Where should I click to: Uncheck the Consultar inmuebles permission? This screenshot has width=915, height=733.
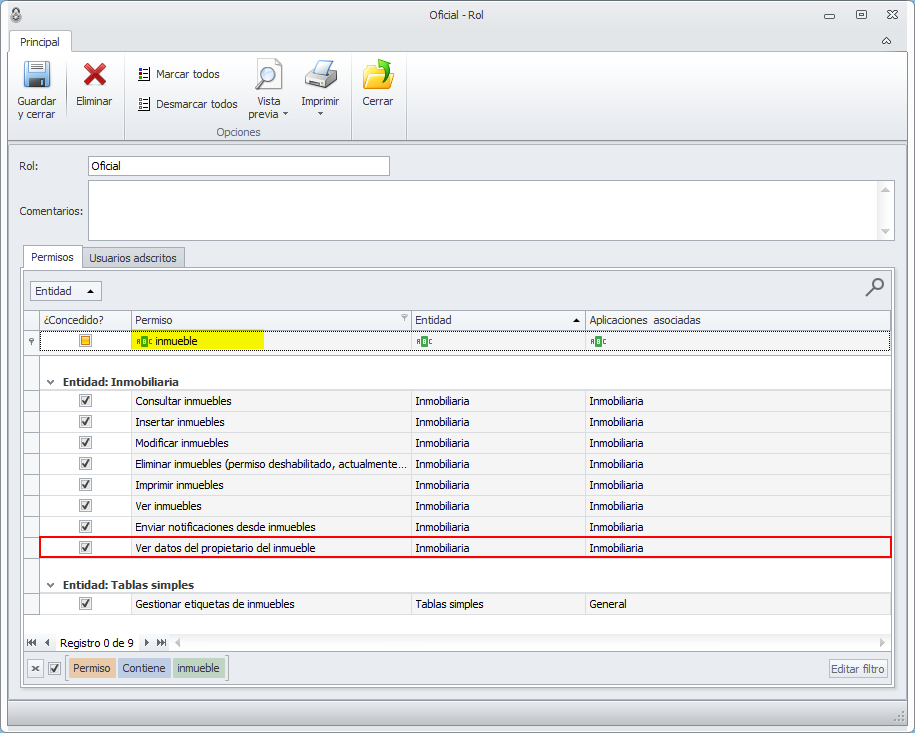[86, 400]
